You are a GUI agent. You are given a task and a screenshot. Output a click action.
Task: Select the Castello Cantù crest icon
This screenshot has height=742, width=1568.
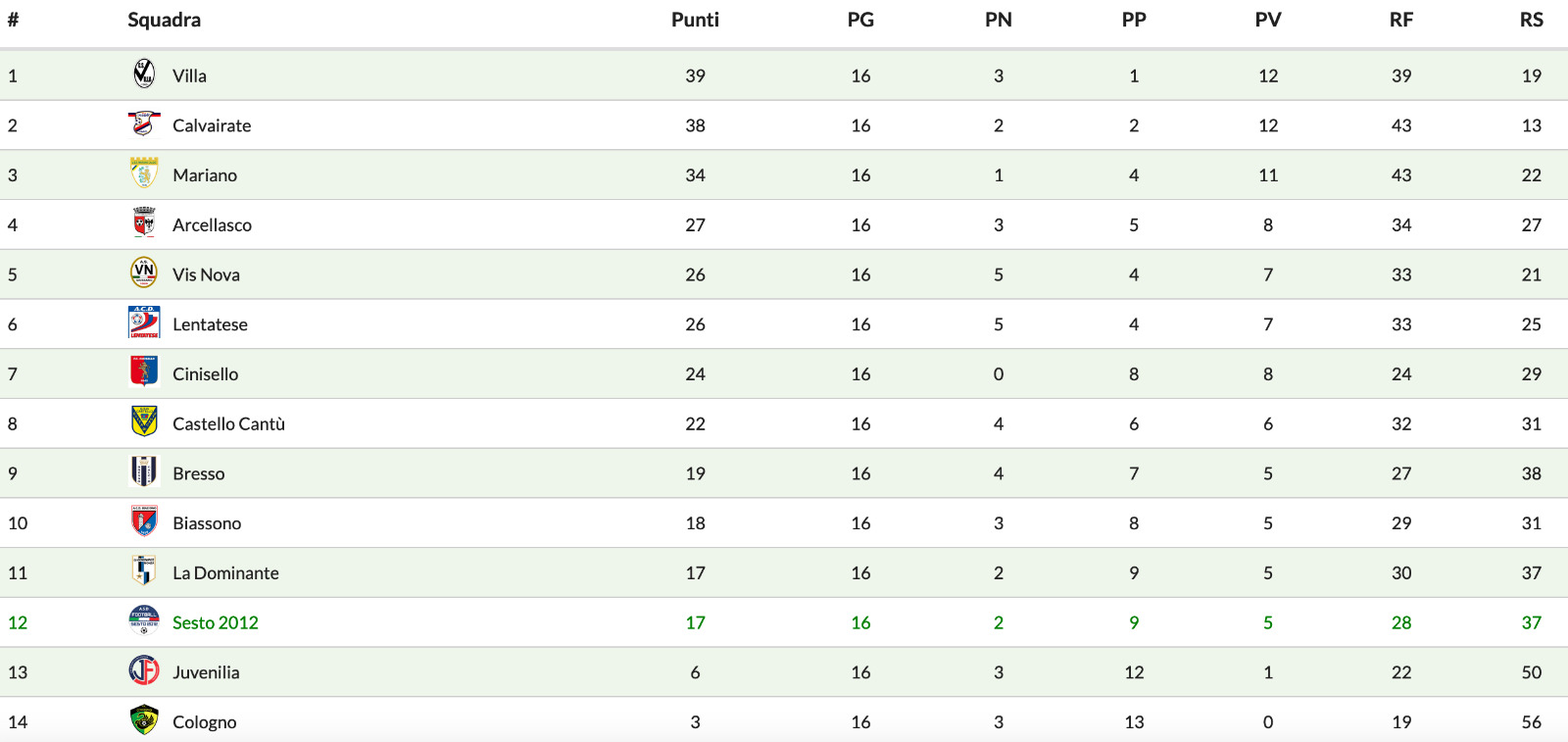coord(144,422)
